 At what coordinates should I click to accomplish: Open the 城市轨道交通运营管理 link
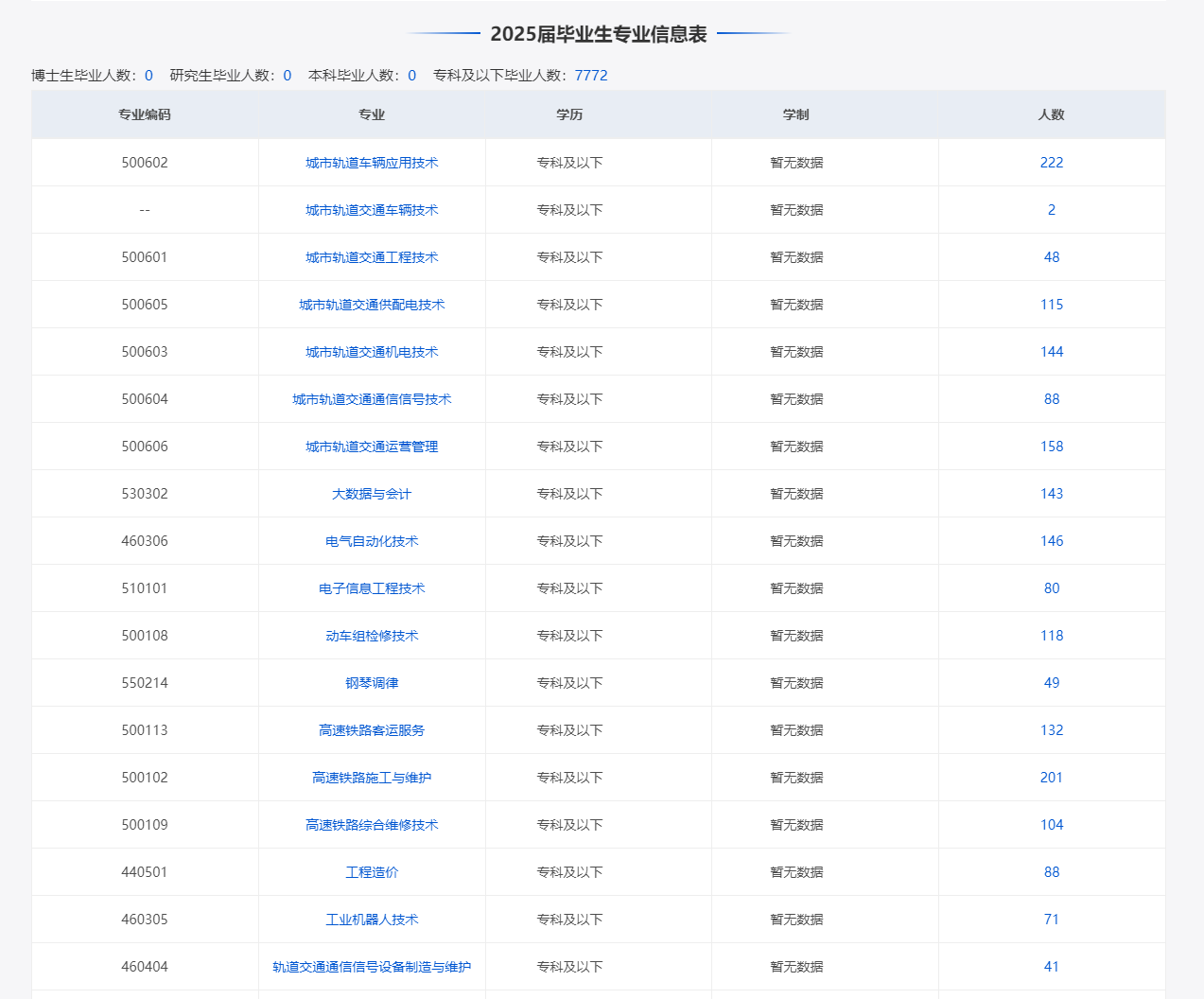372,447
